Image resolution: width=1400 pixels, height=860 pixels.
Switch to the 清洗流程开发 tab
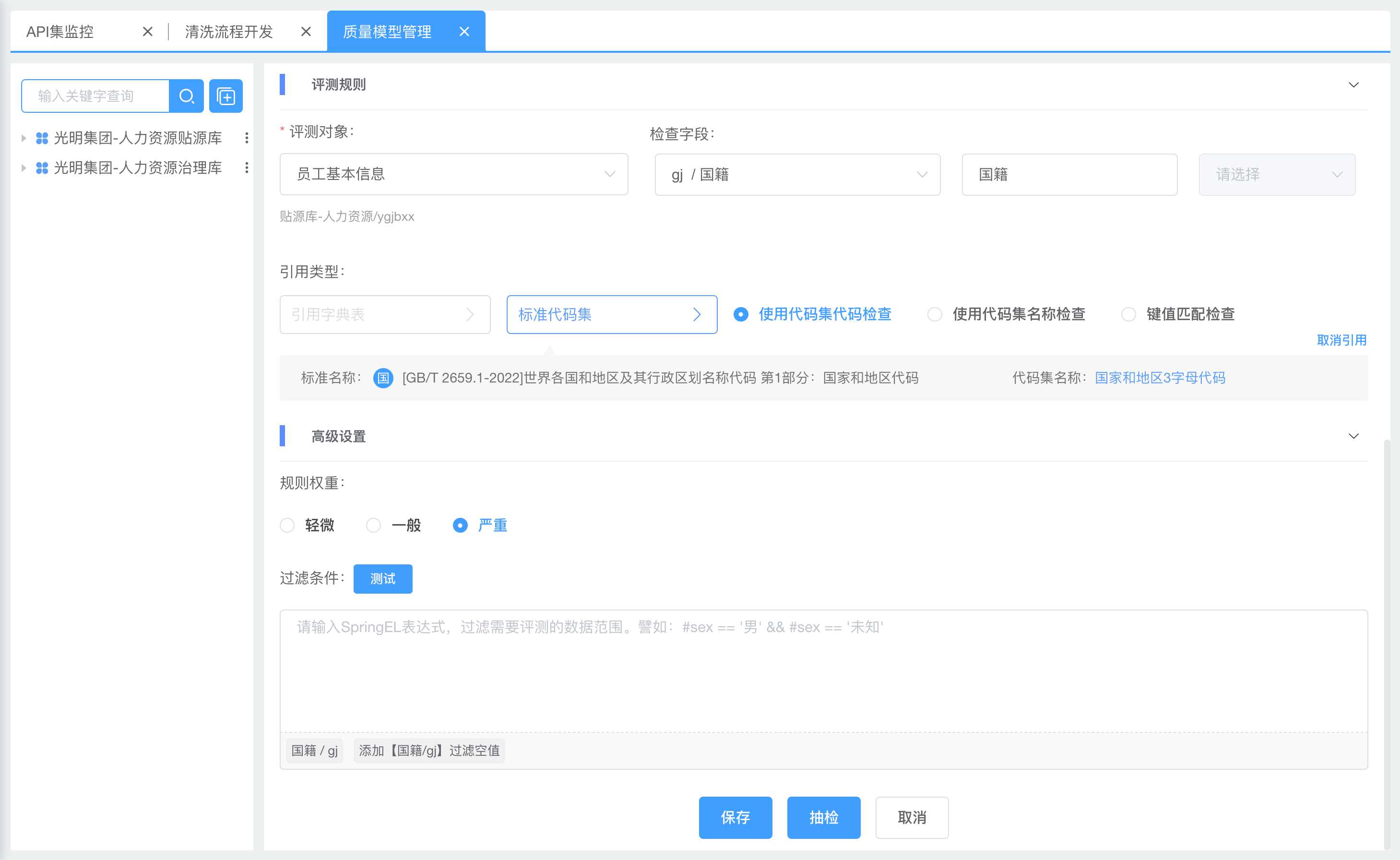pos(228,31)
